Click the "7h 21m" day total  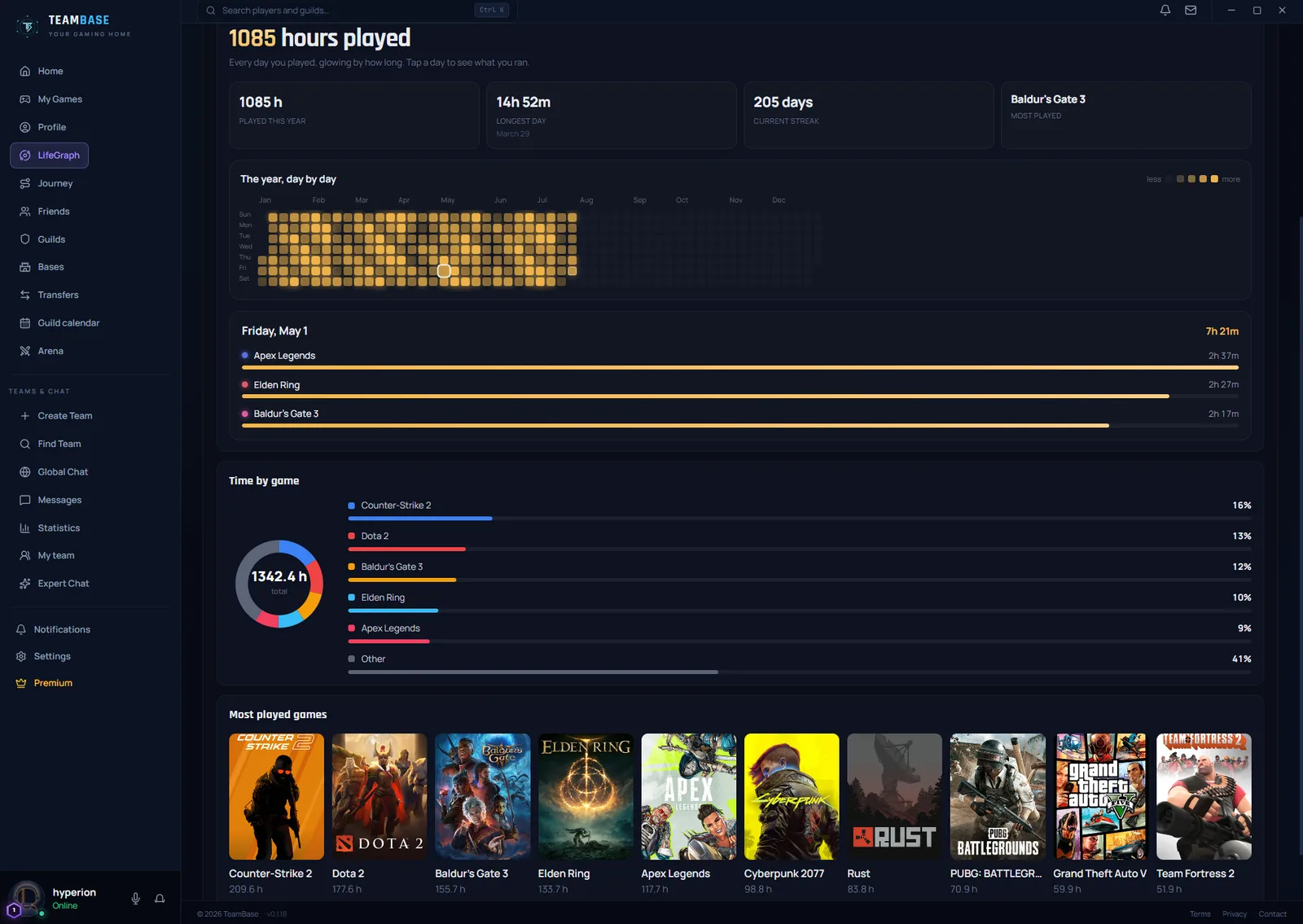point(1222,331)
